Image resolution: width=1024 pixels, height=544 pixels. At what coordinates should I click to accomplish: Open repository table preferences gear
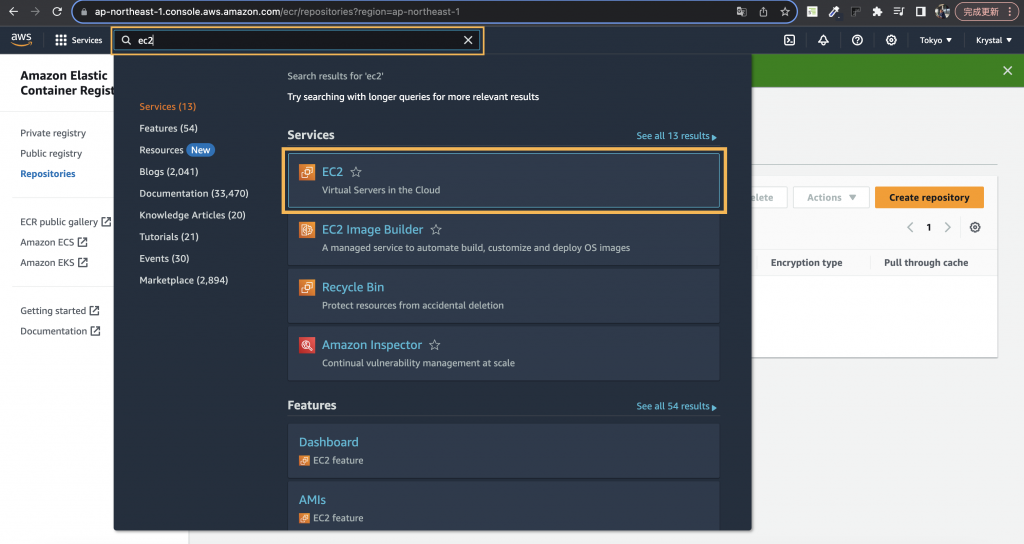(x=975, y=227)
